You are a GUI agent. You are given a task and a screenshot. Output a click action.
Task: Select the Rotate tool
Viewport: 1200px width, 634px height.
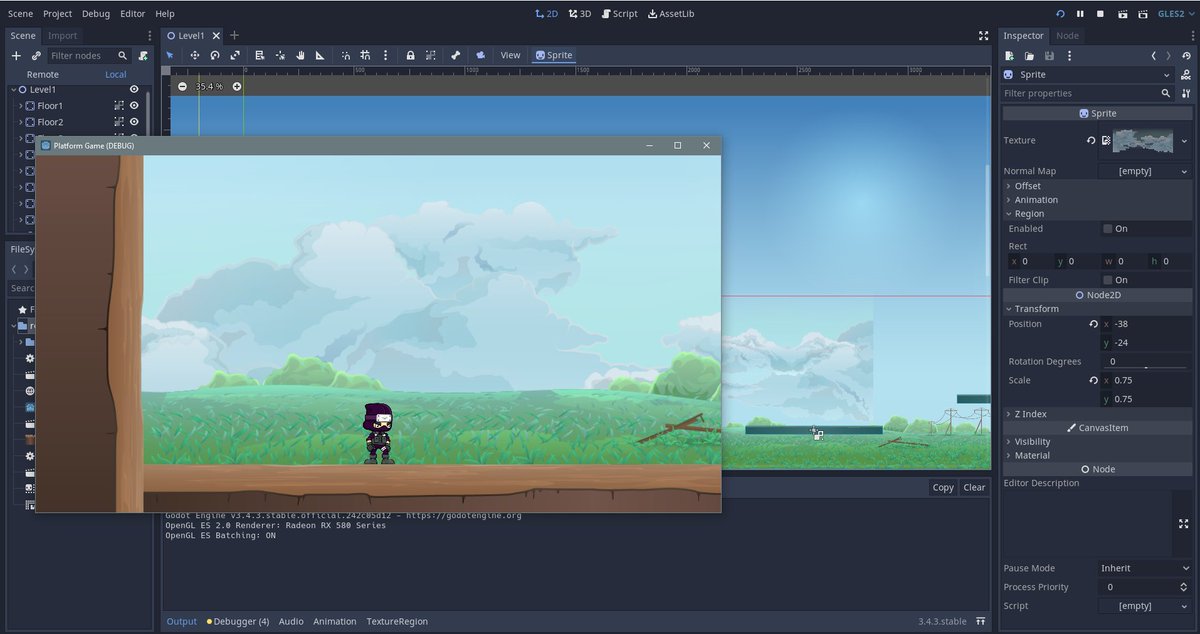(215, 55)
